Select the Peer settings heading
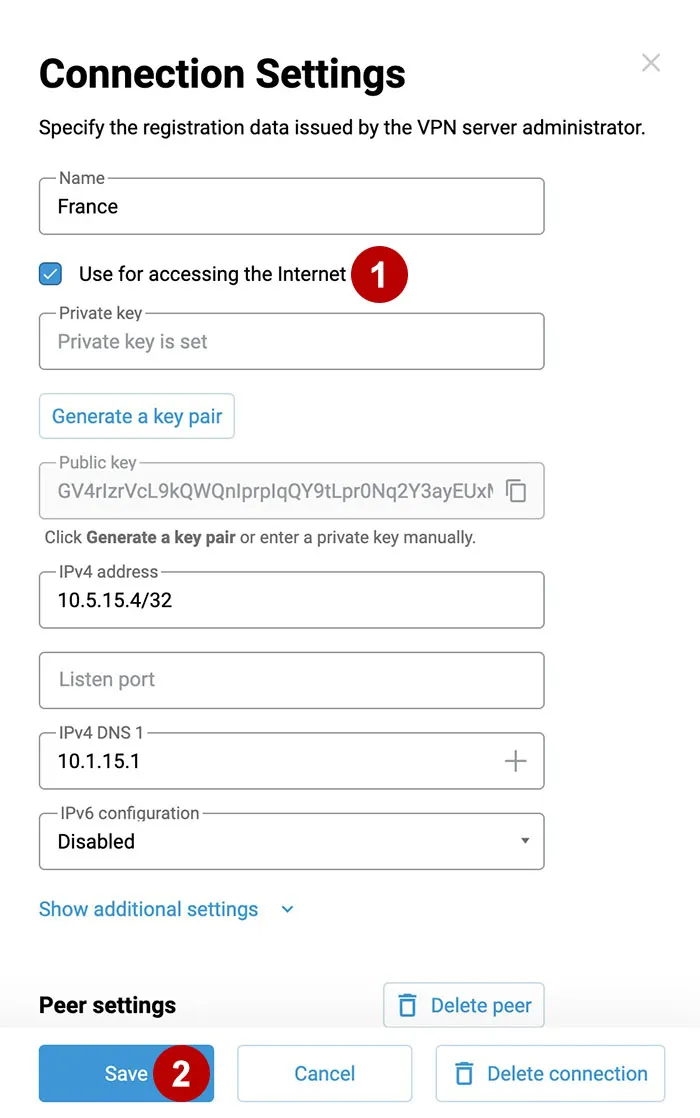Image resolution: width=700 pixels, height=1118 pixels. coord(106,1005)
